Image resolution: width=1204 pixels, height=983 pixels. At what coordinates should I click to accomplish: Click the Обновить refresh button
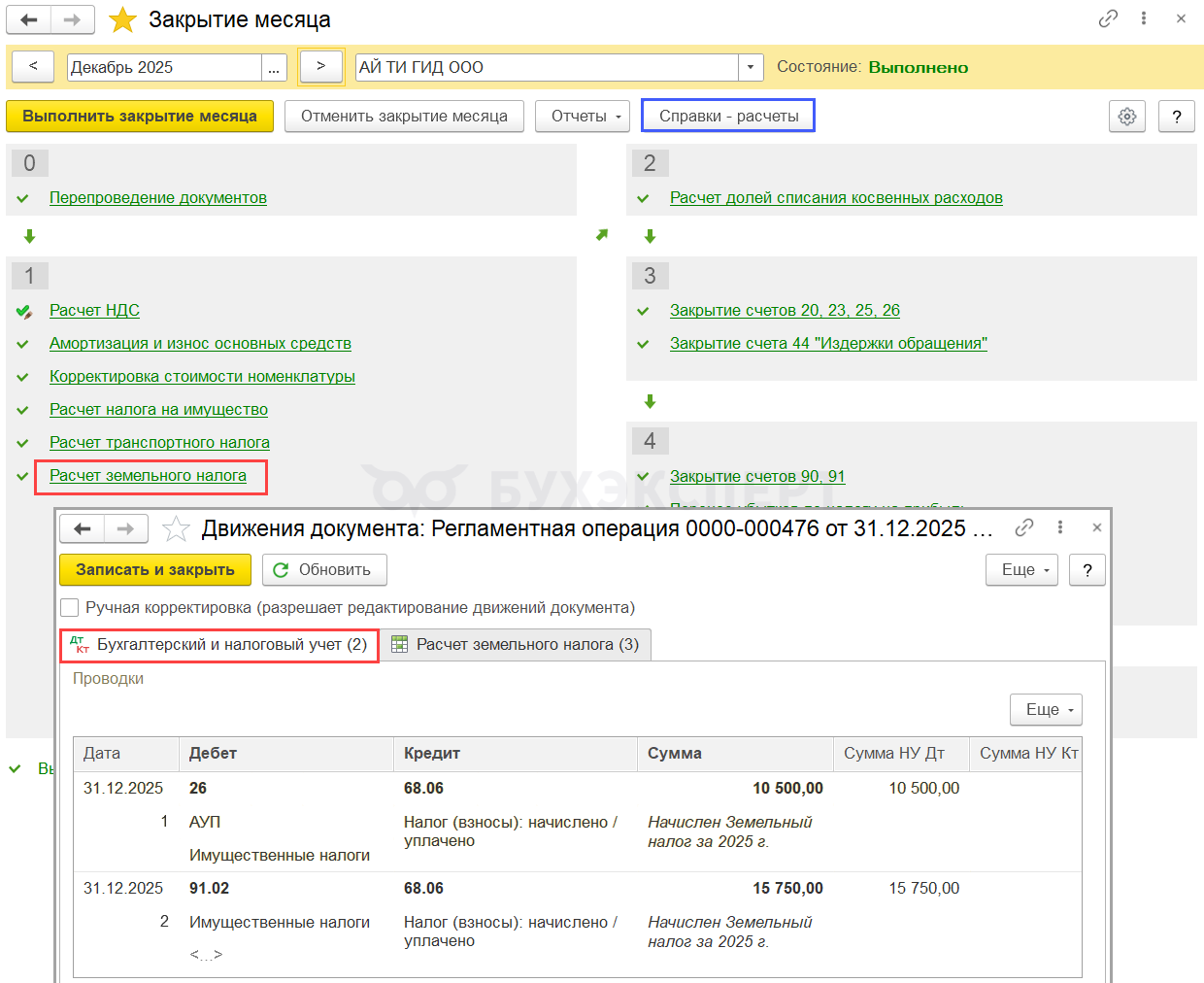[x=324, y=570]
